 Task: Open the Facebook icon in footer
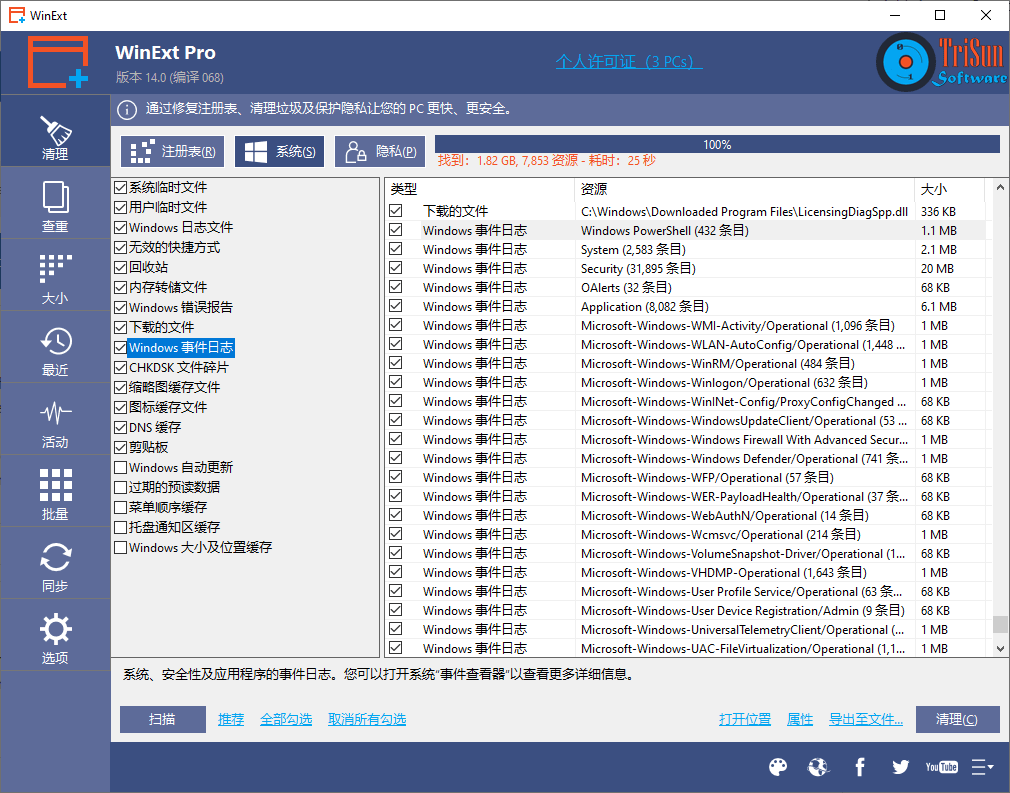860,767
